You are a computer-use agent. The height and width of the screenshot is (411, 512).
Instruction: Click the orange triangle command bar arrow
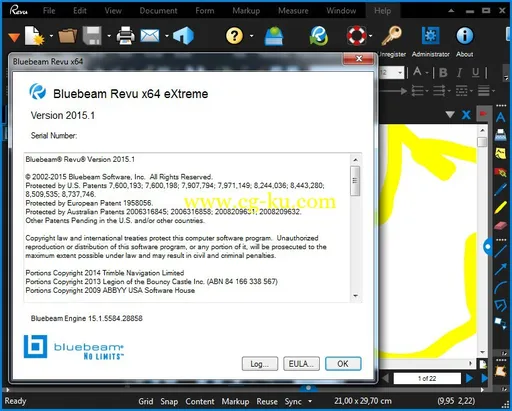coord(14,37)
